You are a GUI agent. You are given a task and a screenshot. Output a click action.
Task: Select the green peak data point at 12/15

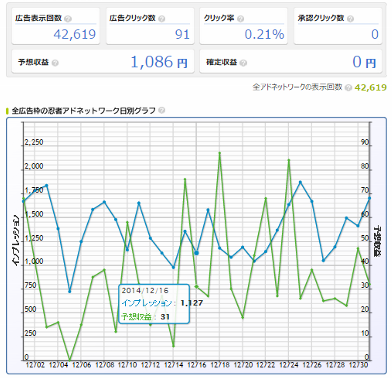185,179
